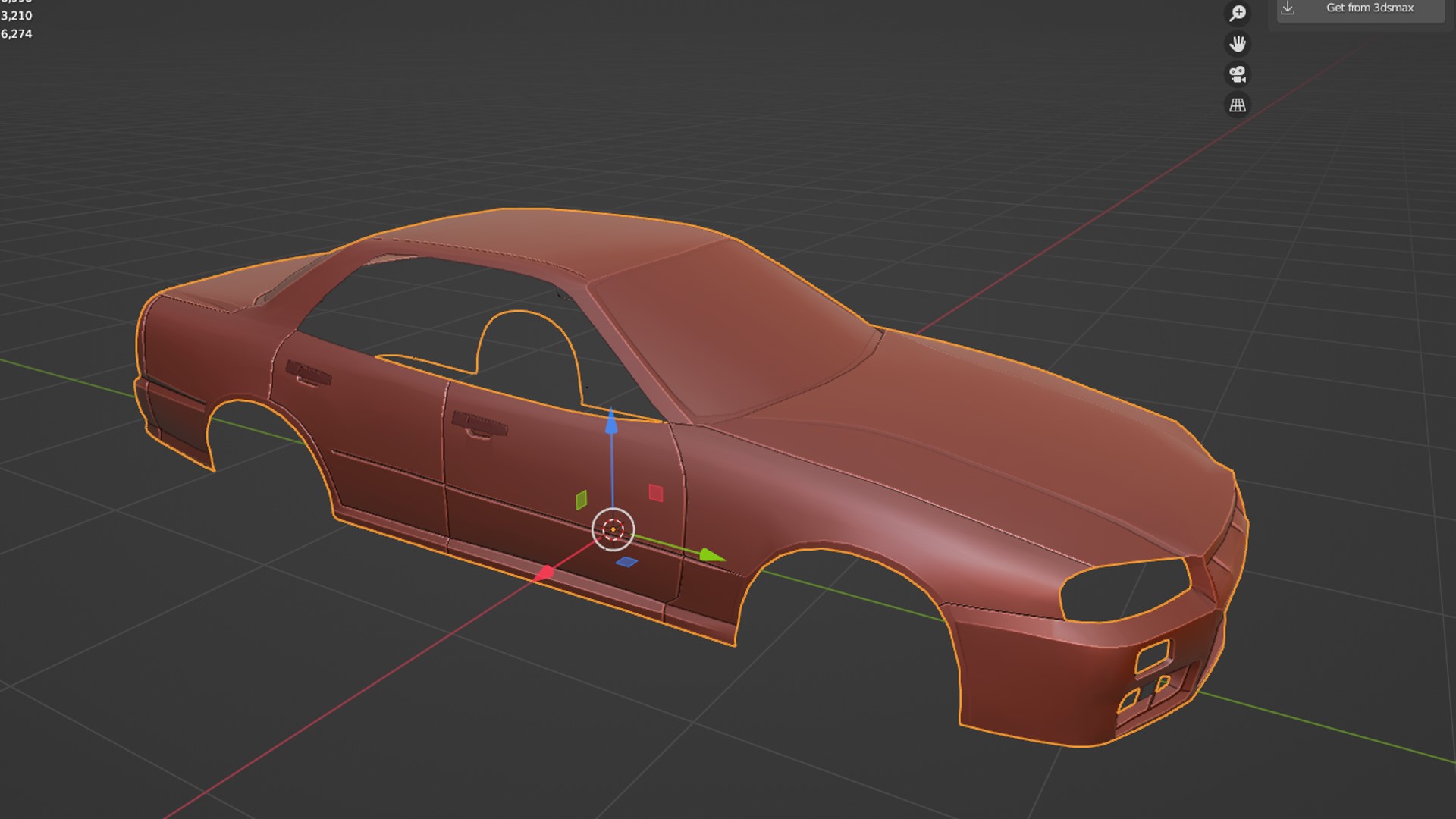
Task: Click the download arrow icon beside Get from 3dsmax
Action: 1288,8
